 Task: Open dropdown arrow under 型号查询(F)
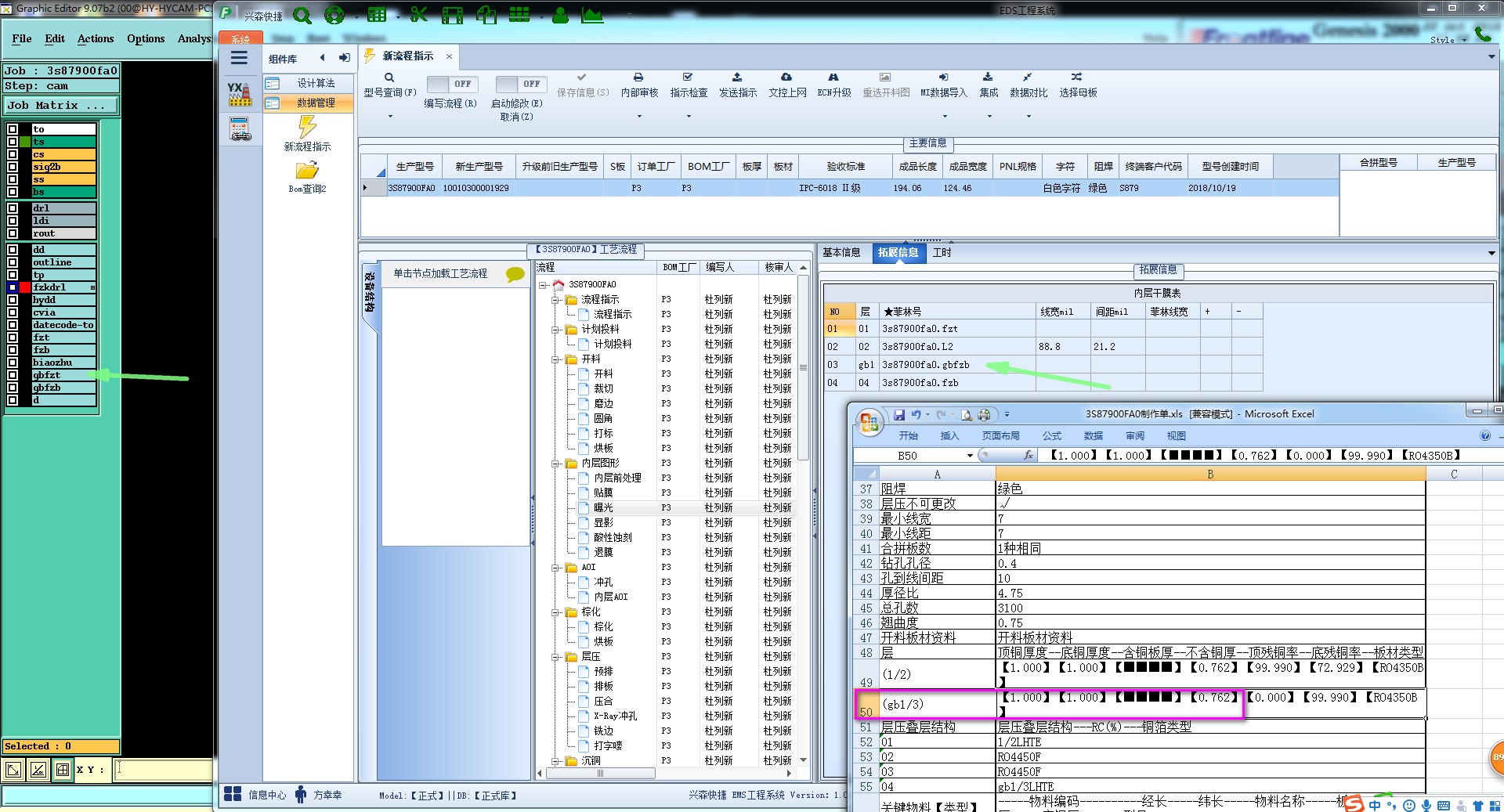(389, 117)
